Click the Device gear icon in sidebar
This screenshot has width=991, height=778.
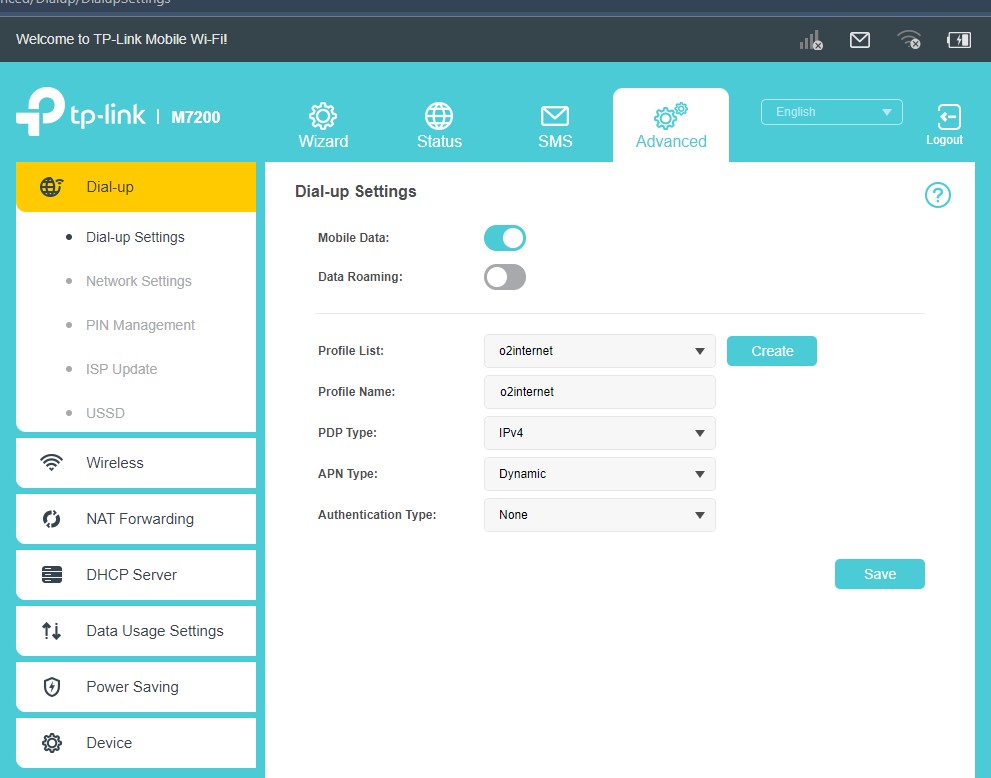point(52,743)
